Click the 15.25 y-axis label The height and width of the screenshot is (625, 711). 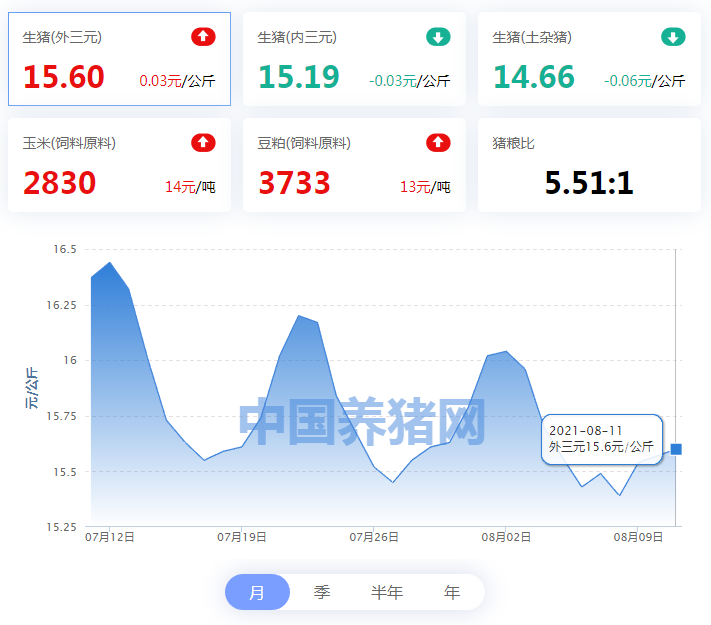62,527
